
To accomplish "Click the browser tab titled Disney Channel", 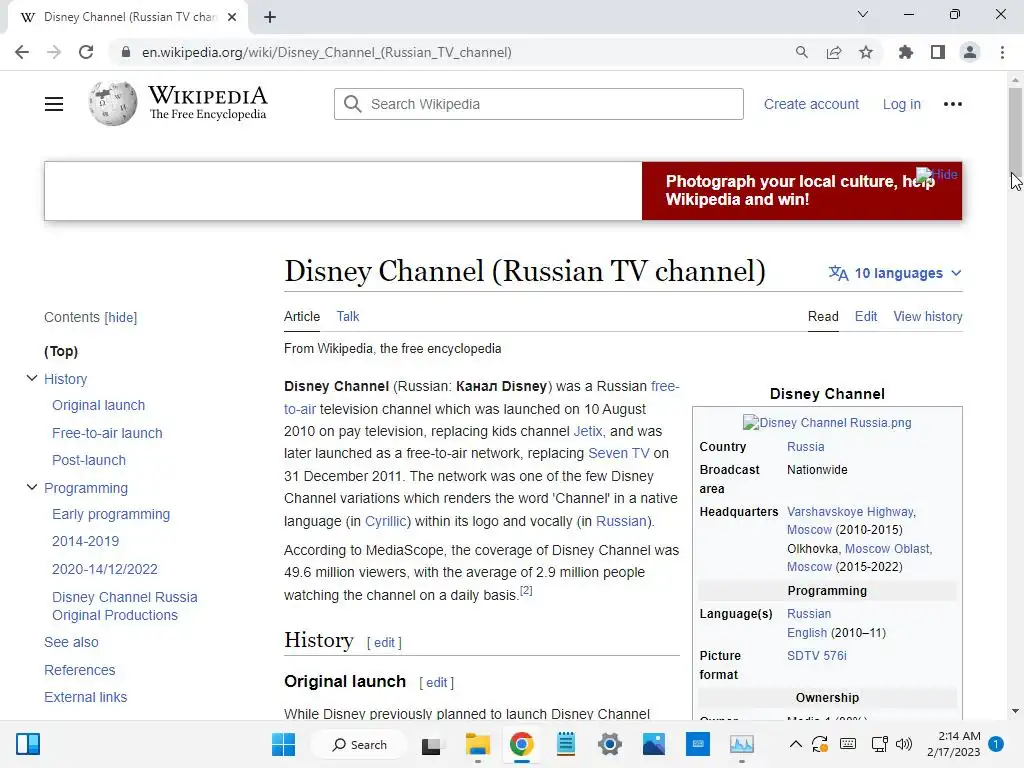I will (x=129, y=17).
